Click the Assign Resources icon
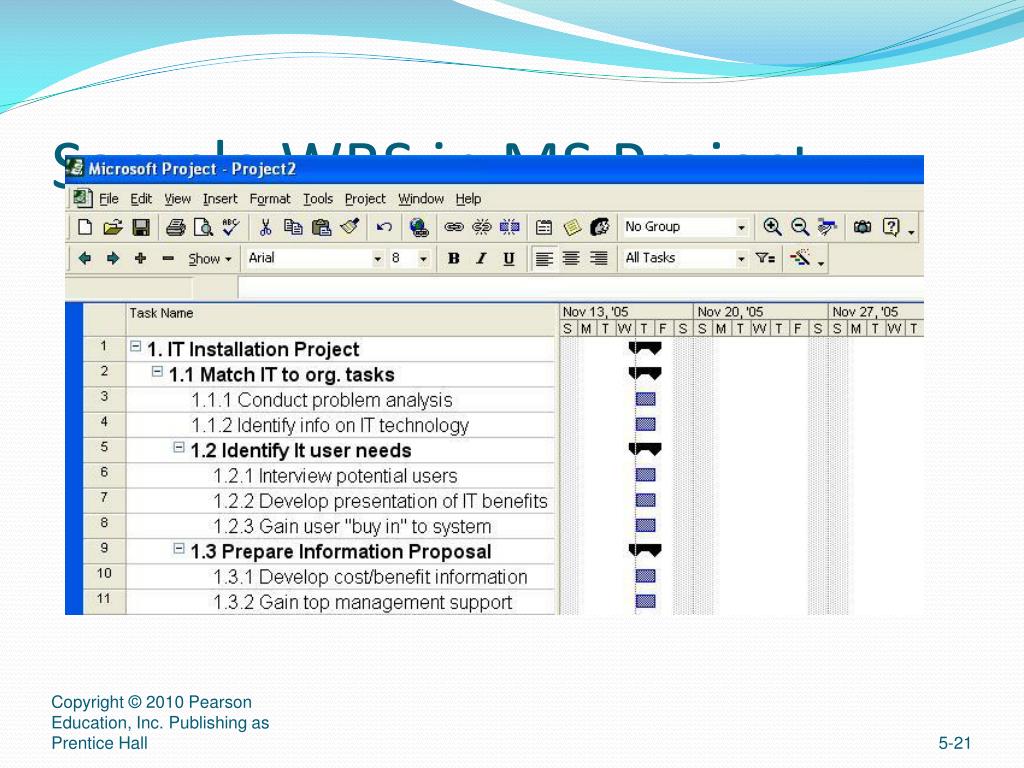 (600, 227)
